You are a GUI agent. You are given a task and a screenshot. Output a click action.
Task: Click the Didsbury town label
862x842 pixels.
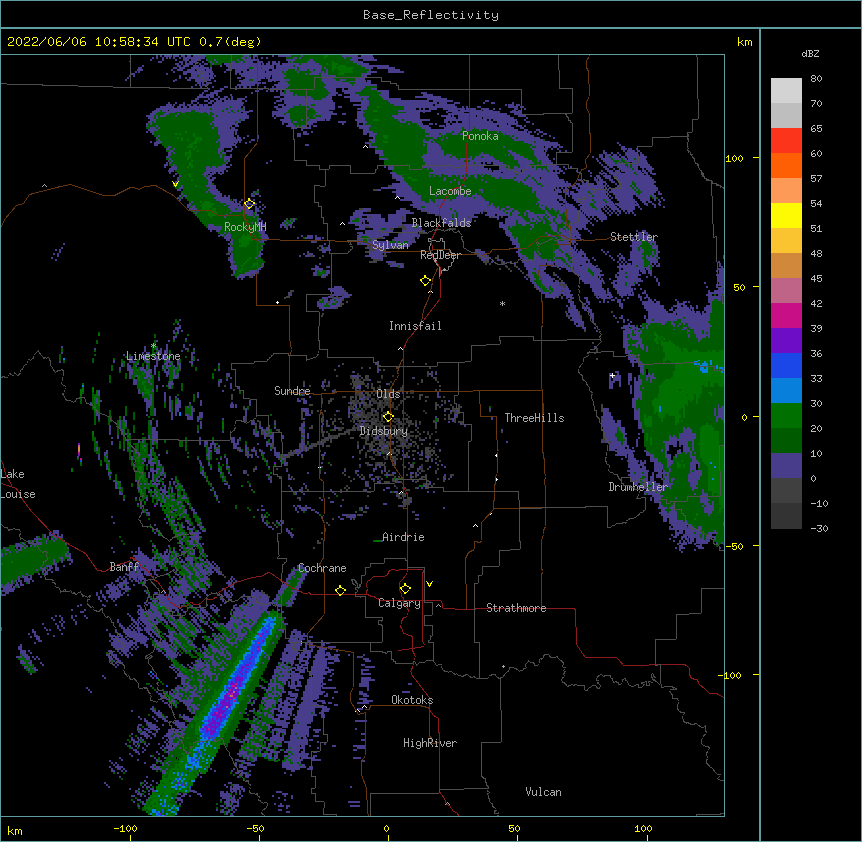[383, 431]
